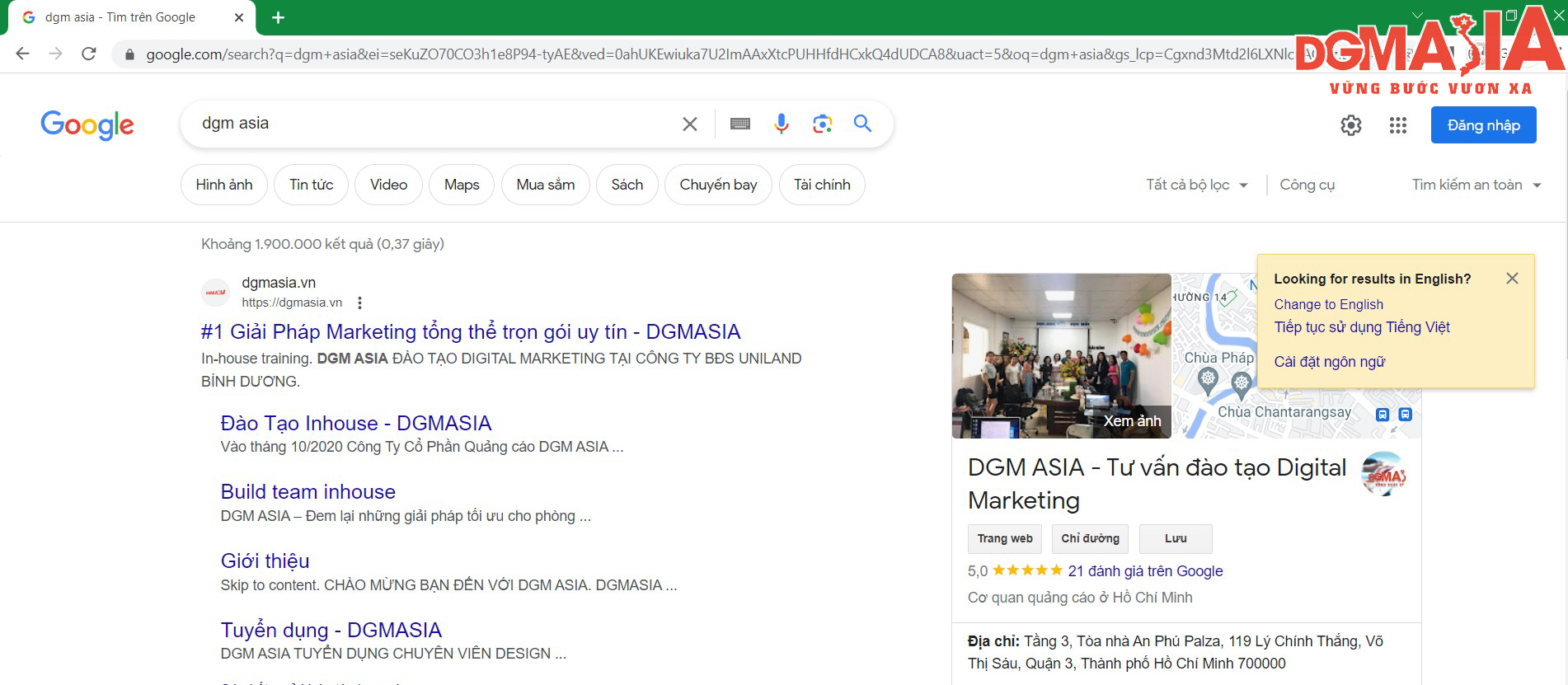Go back with browser back arrow
The width and height of the screenshot is (1568, 685).
[x=22, y=54]
